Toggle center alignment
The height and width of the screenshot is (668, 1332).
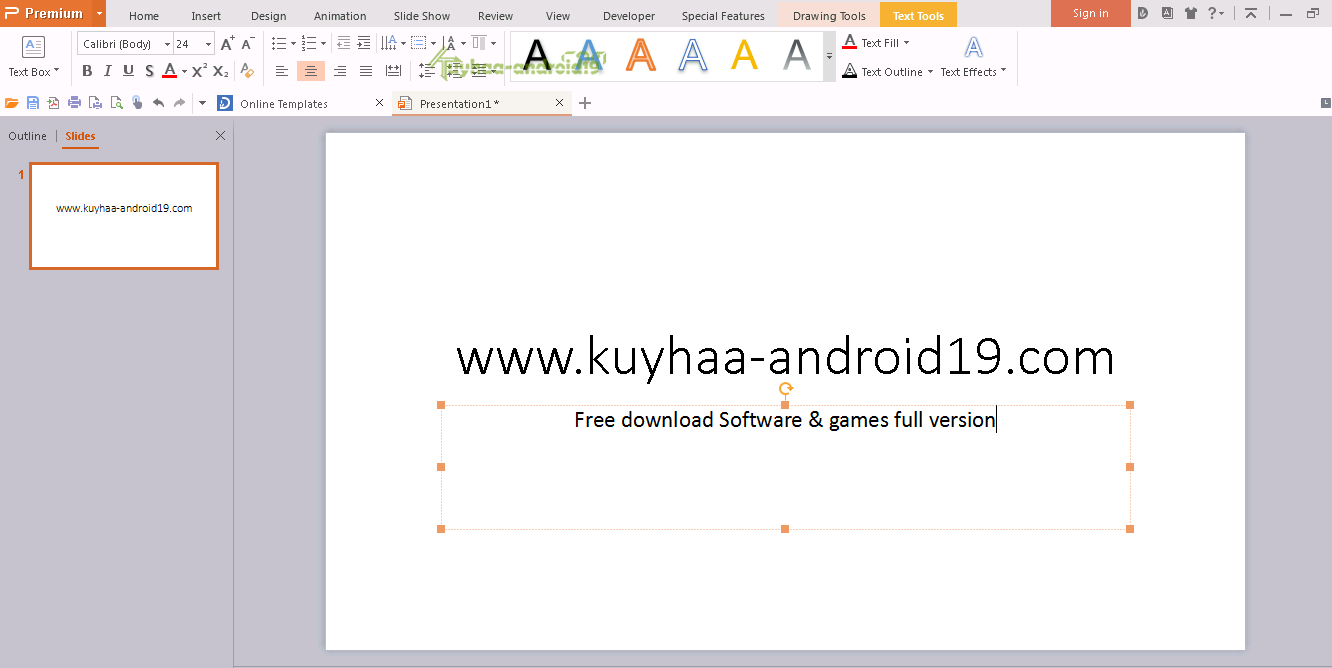tap(311, 71)
